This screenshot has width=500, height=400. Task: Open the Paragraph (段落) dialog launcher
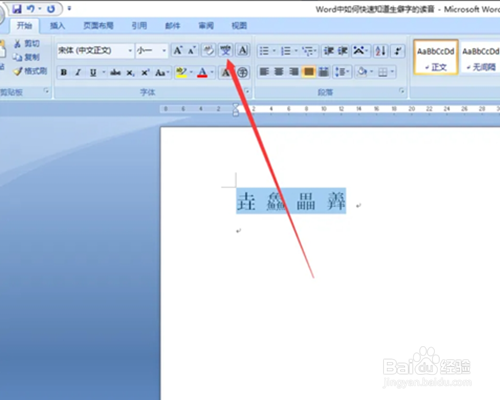(402, 91)
